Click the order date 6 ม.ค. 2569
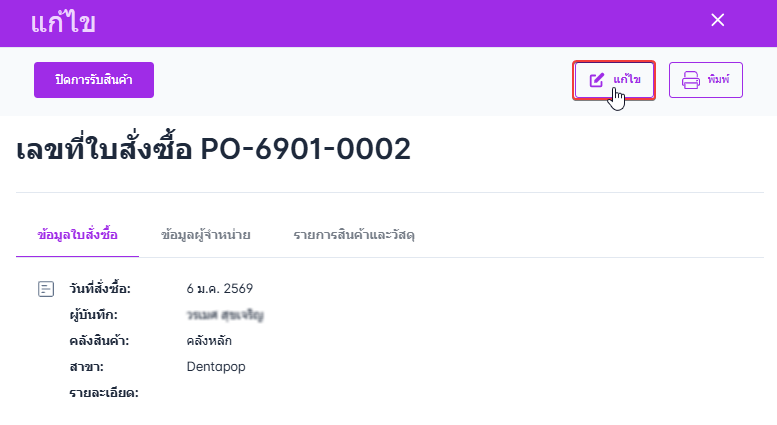The height and width of the screenshot is (425, 777). pos(220,289)
